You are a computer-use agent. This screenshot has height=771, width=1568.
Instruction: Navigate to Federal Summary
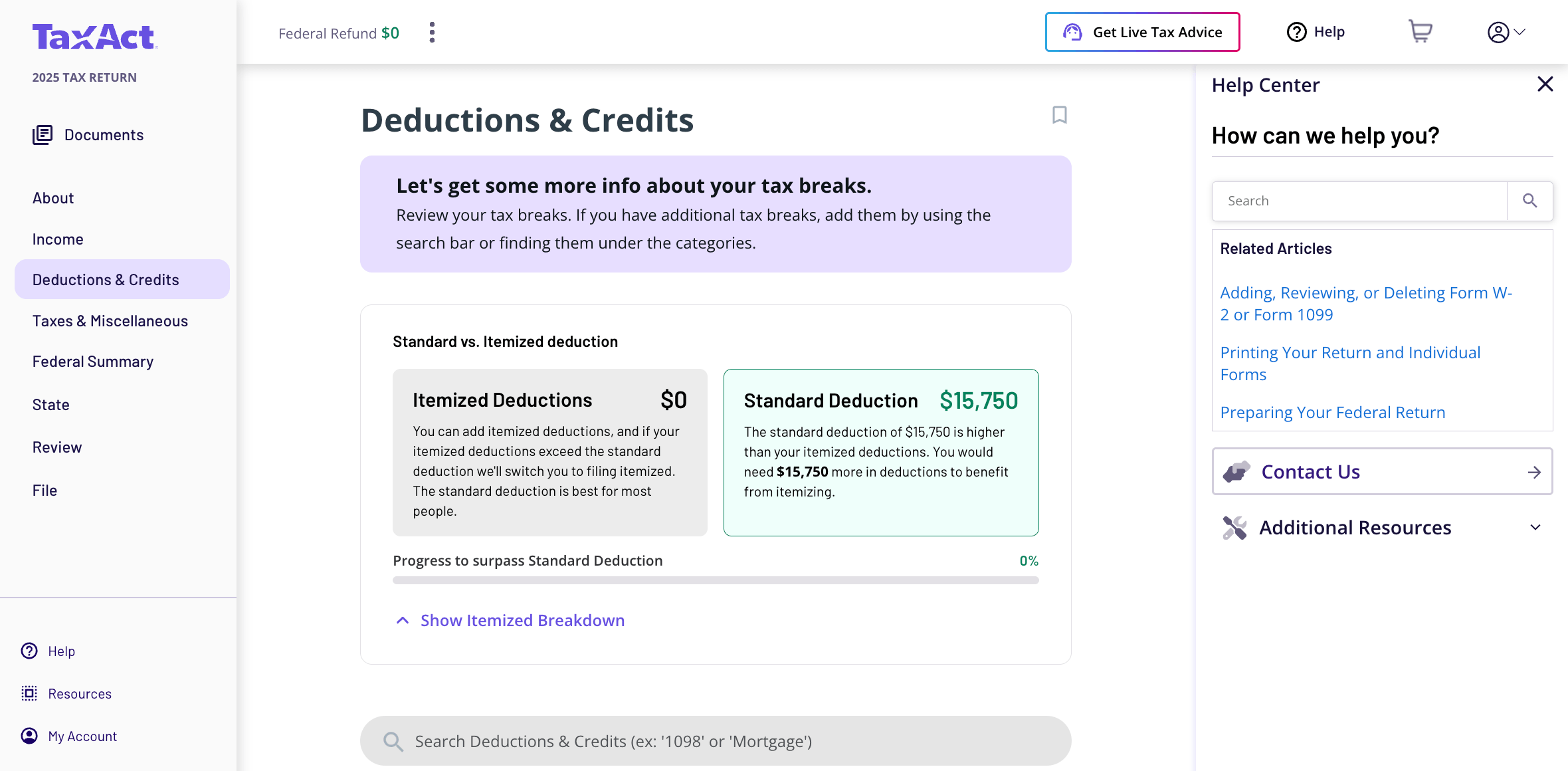(93, 362)
